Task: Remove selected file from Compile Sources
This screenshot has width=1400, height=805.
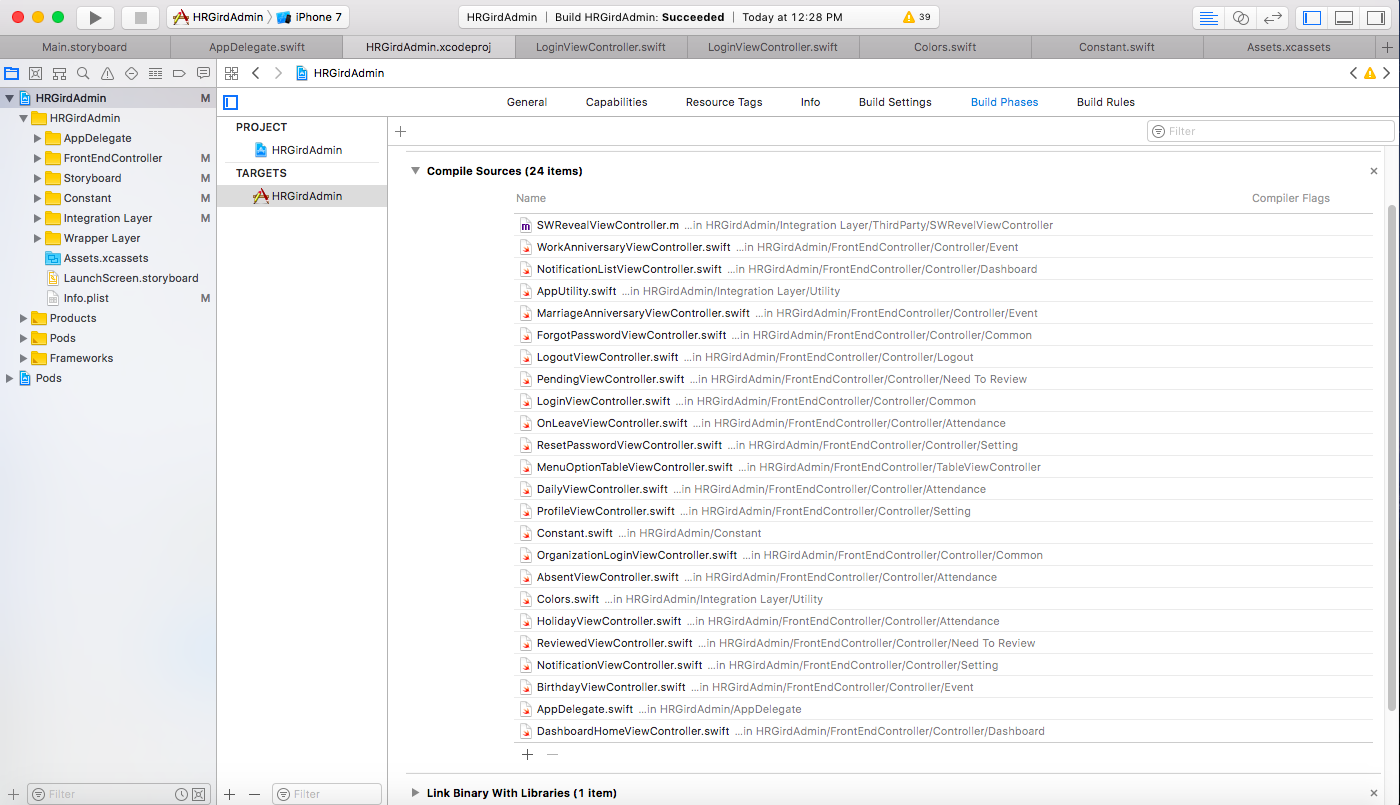Action: click(x=552, y=755)
